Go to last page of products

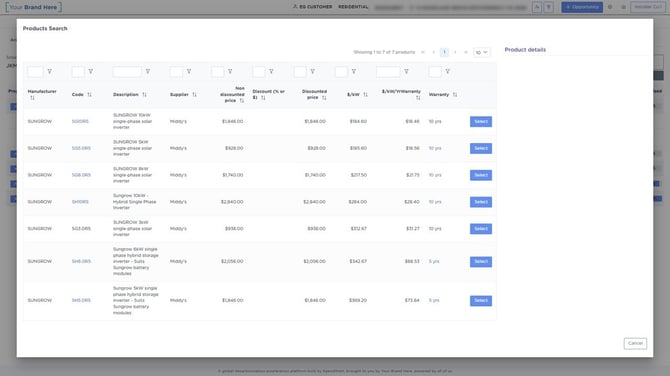click(x=466, y=52)
